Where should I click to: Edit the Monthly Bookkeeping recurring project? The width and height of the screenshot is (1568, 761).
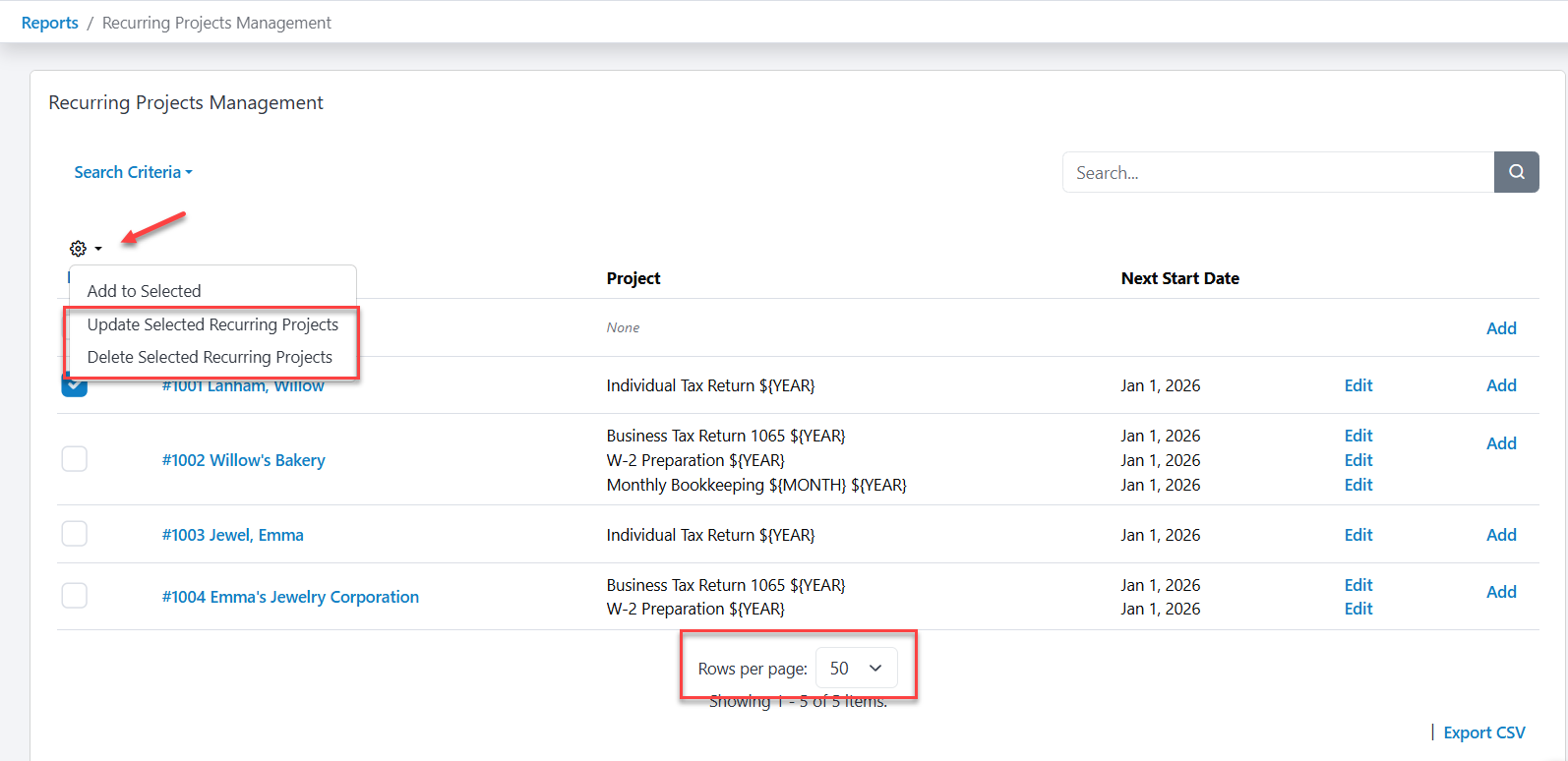coord(1358,485)
